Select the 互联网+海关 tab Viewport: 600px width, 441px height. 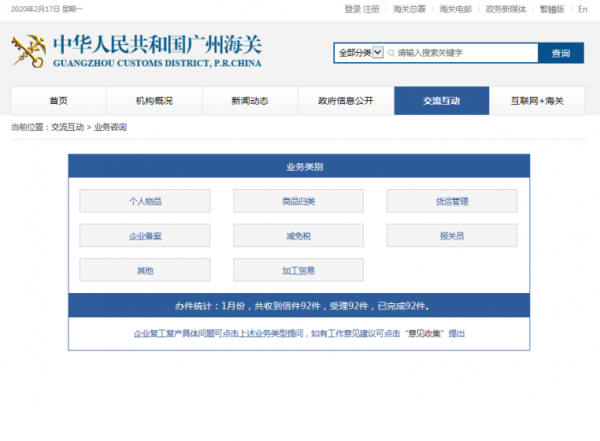539,101
